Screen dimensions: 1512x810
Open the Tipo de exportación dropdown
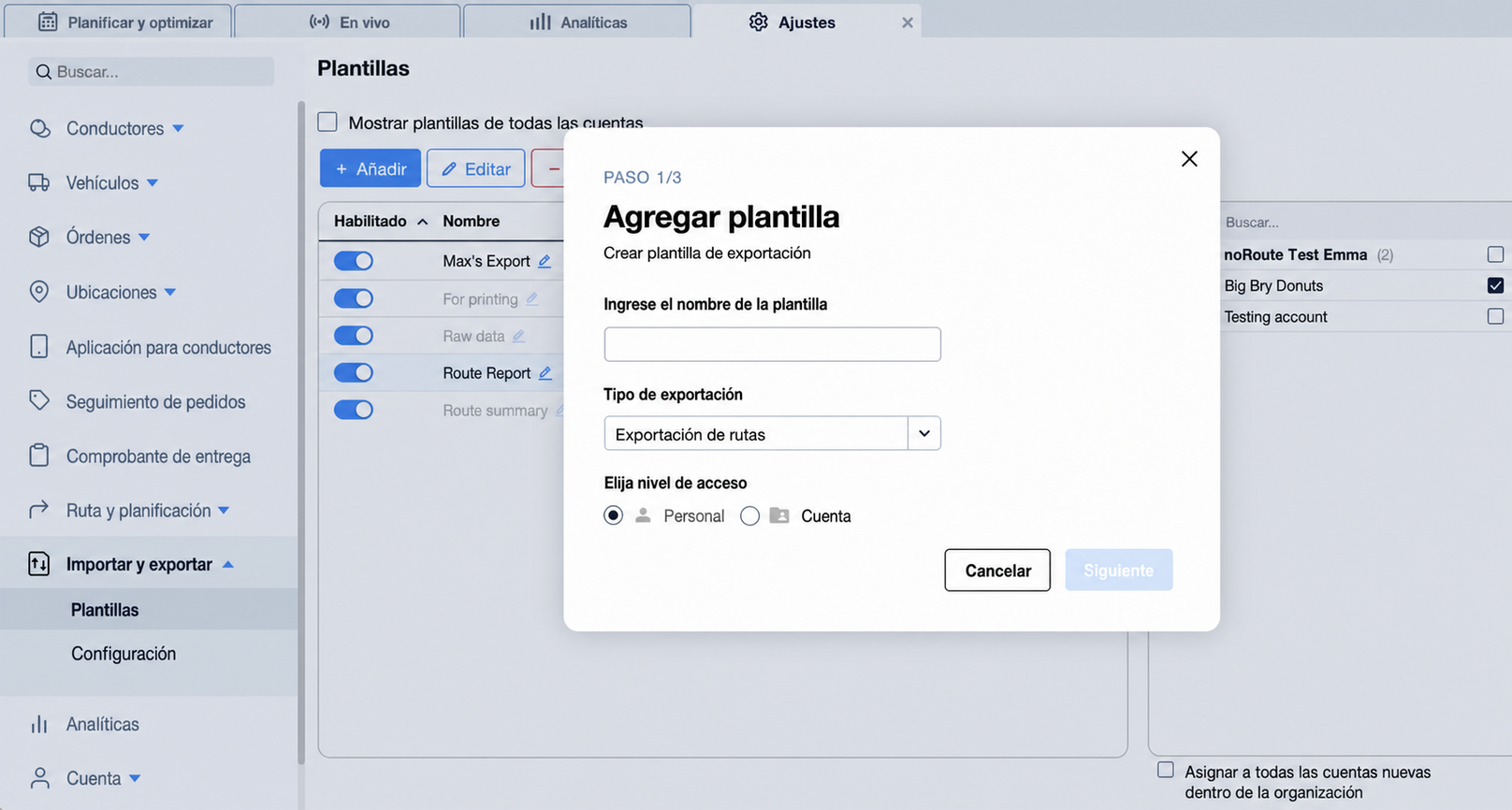tap(772, 433)
